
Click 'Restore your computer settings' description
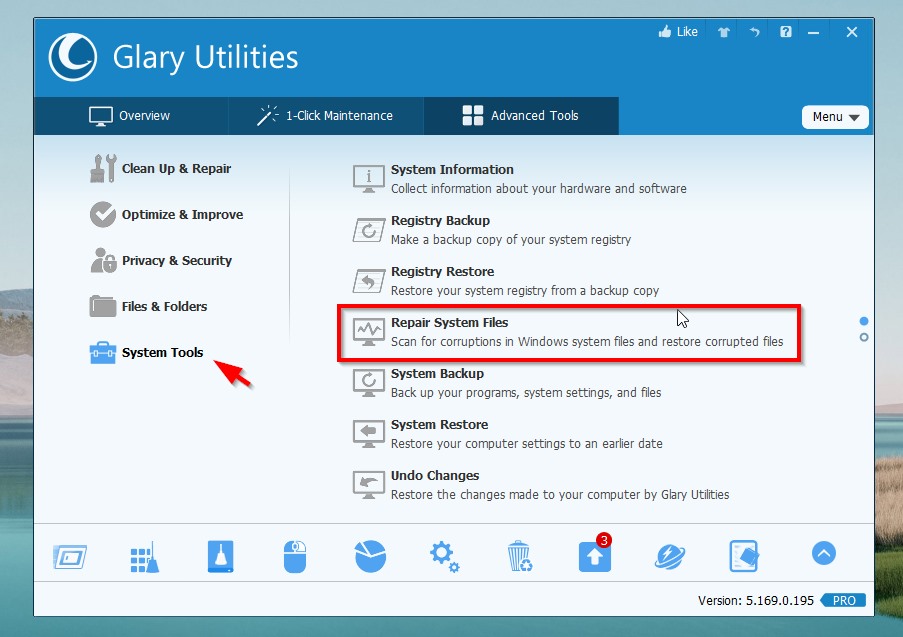coord(527,444)
